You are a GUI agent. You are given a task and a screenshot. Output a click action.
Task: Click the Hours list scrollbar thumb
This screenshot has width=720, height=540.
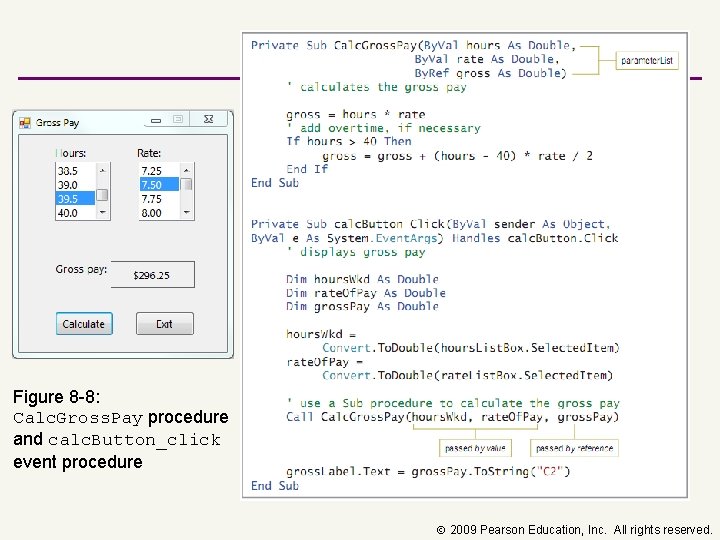[x=103, y=195]
